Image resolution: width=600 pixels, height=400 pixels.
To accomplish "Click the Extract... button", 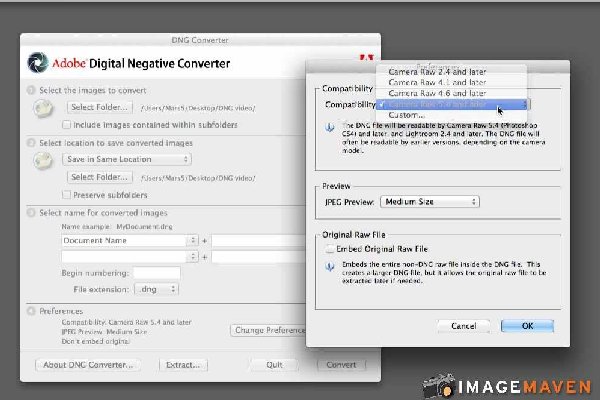I will [183, 365].
